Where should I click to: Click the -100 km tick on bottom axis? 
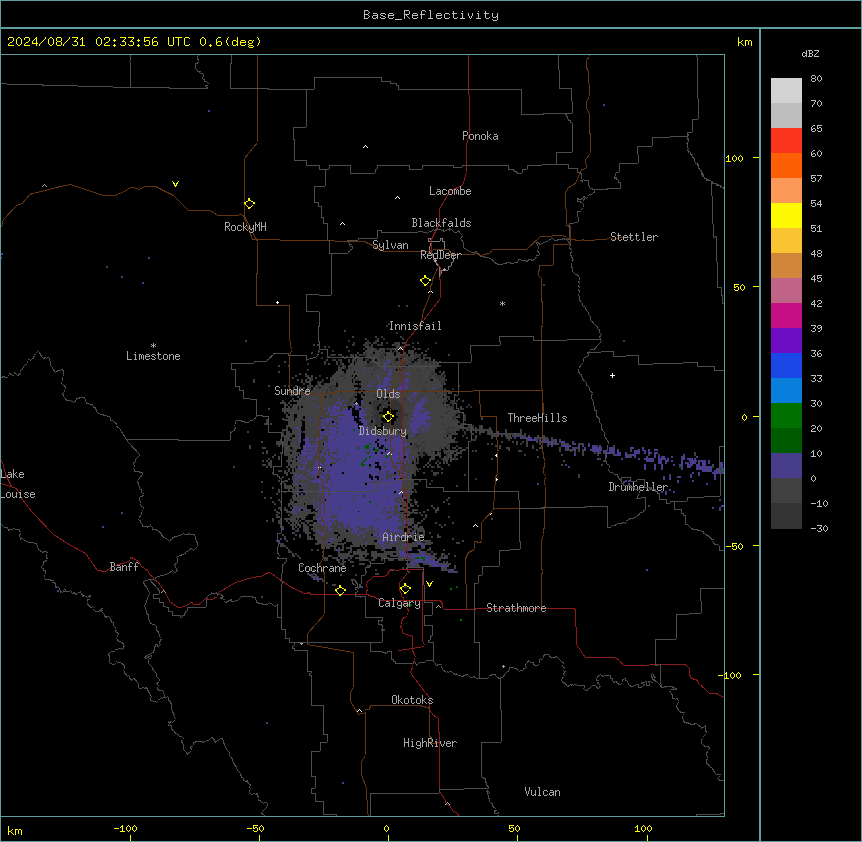125,829
